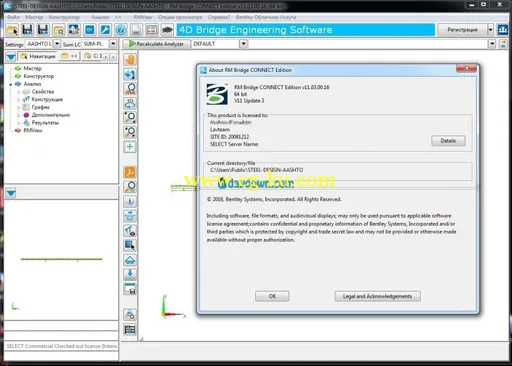The width and height of the screenshot is (512, 366).
Task: Select Дополнительно in navigation tree
Action: (x=51, y=115)
